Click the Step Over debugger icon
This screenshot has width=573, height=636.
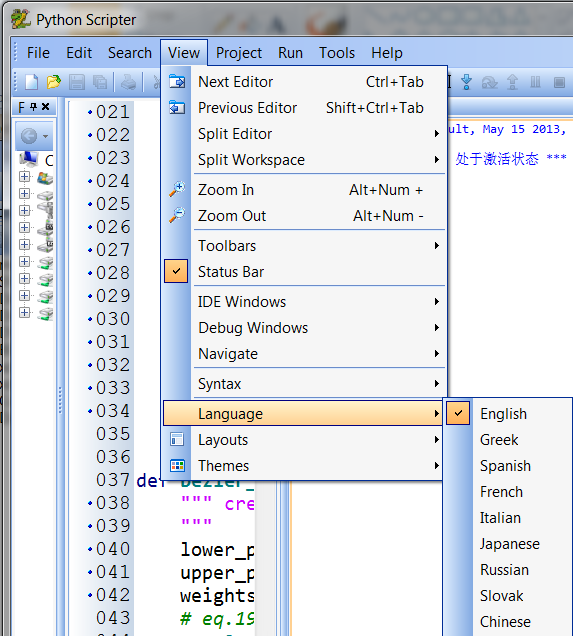click(489, 82)
